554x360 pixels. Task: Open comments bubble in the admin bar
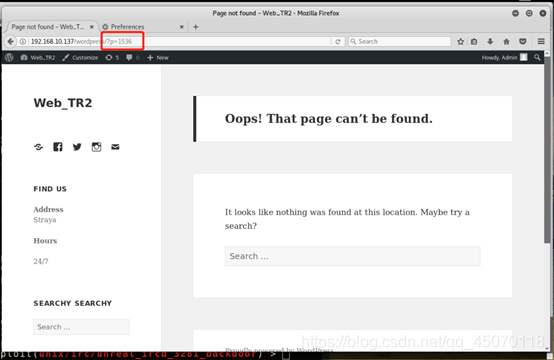[132, 57]
